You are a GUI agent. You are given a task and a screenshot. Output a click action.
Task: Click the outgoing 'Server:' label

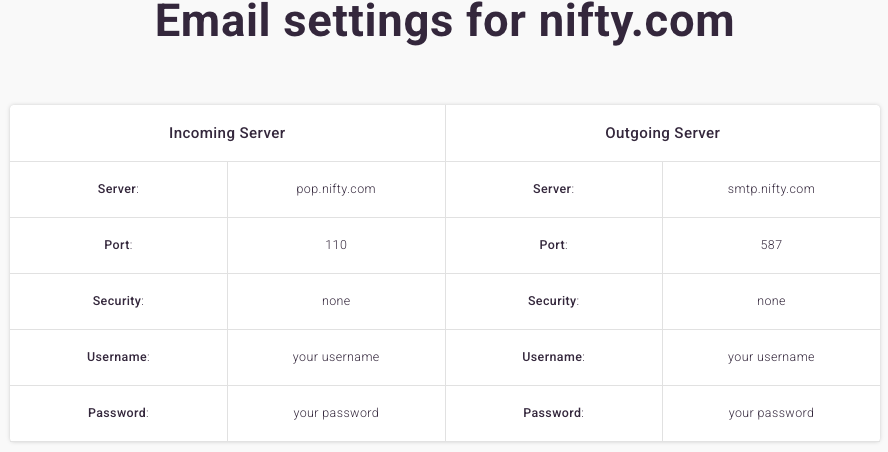[x=553, y=189]
